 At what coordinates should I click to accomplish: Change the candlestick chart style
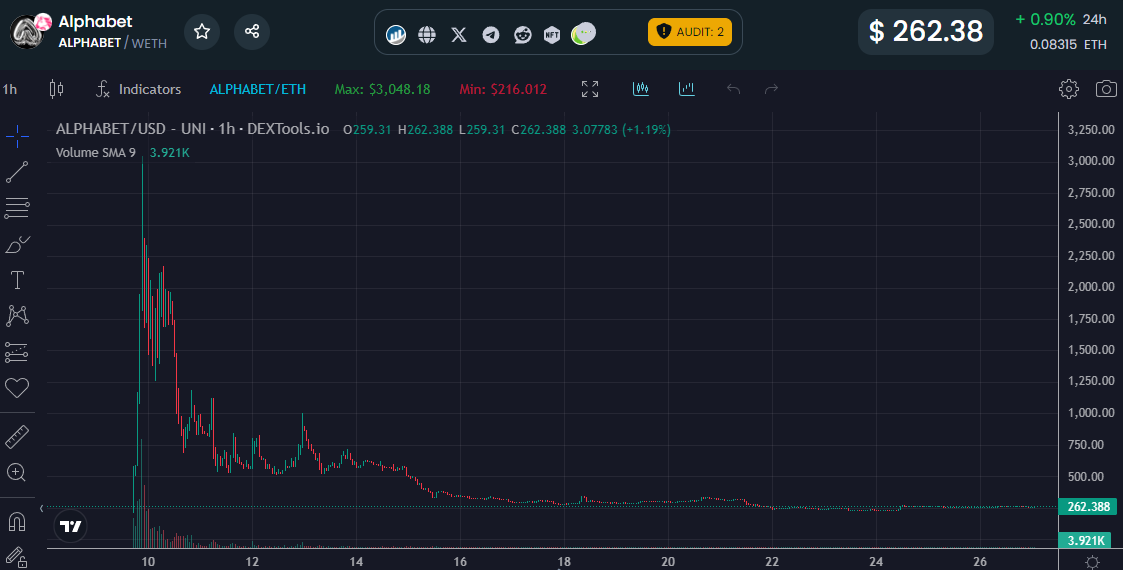(56, 90)
